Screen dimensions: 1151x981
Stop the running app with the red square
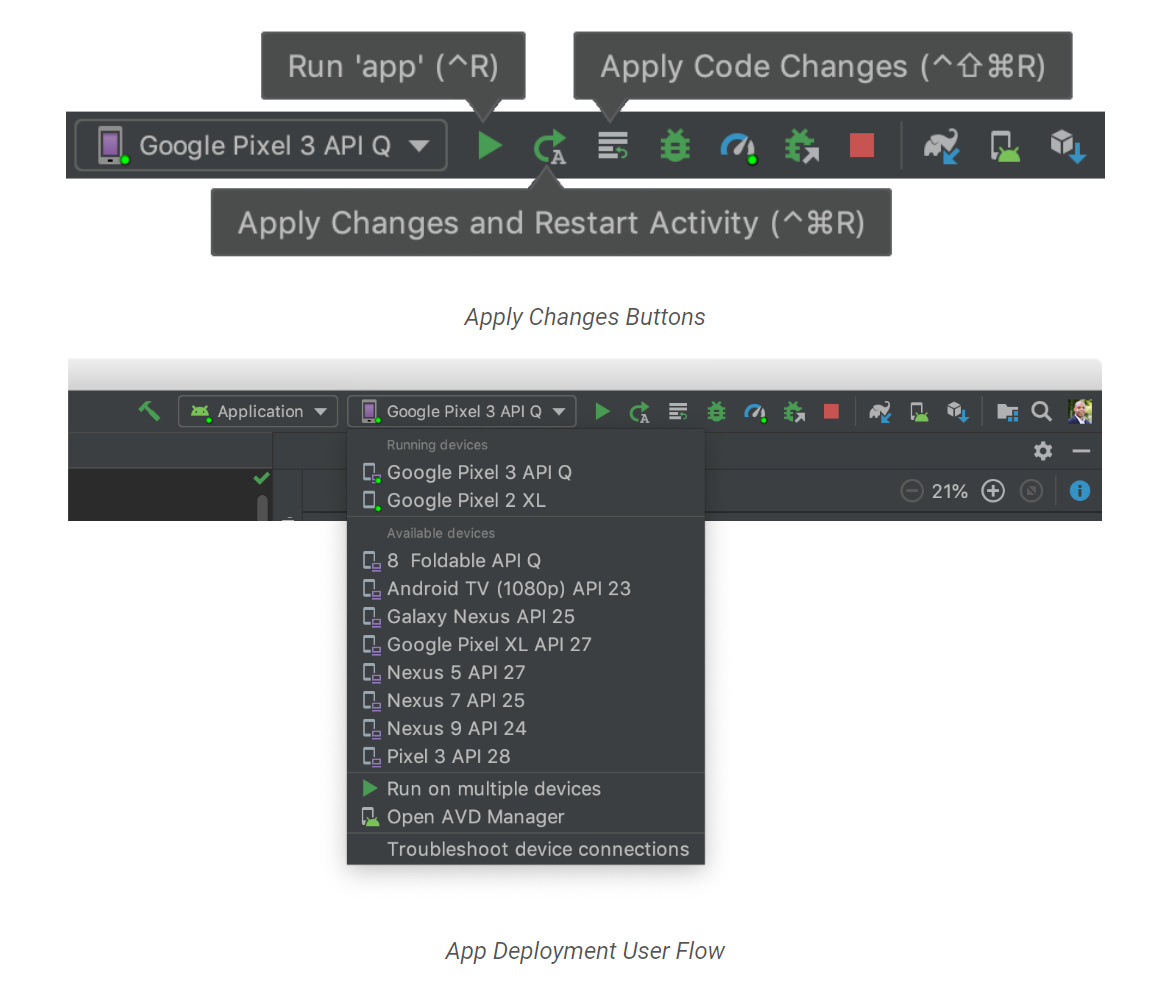(x=860, y=145)
